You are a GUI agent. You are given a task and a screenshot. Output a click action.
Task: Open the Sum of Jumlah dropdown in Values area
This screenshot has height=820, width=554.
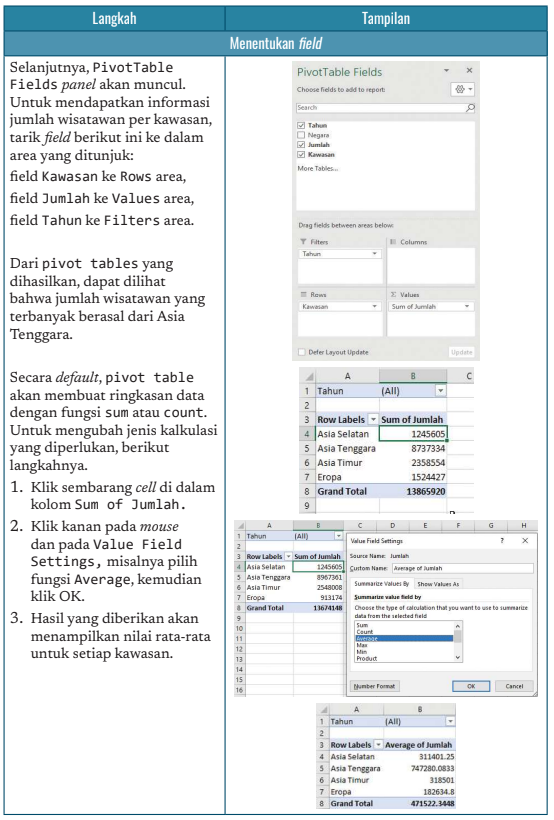[x=467, y=306]
